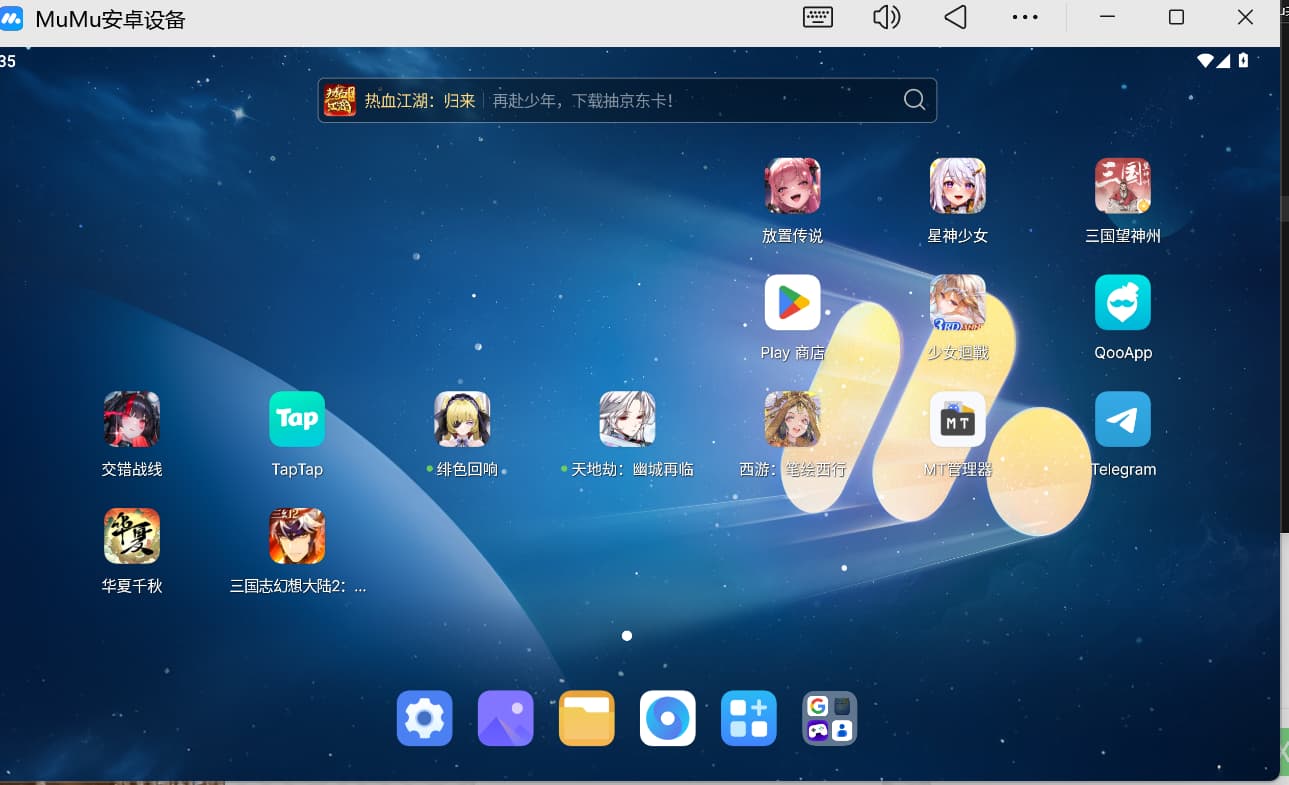
Task: Open MT管理器 file manager app
Action: [957, 419]
